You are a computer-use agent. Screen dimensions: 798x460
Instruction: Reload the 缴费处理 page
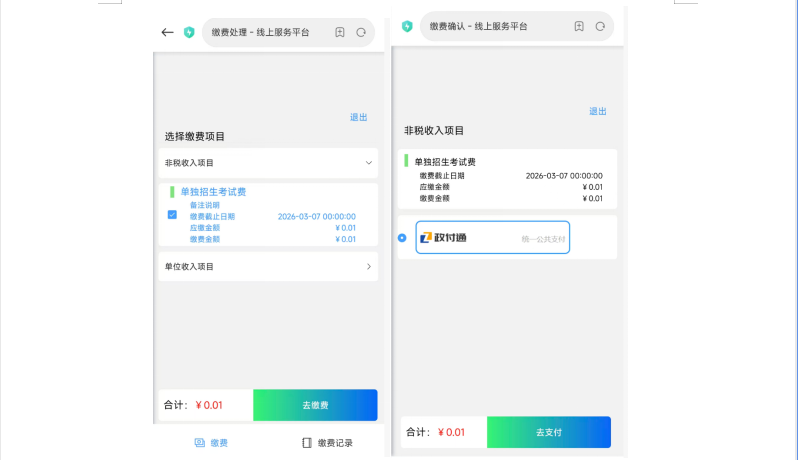point(361,32)
